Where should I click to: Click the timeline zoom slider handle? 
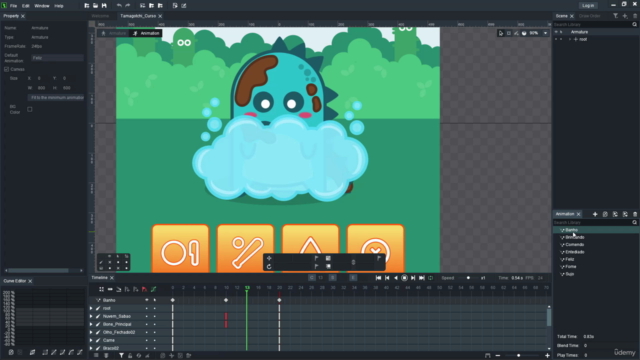pyautogui.click(x=518, y=356)
